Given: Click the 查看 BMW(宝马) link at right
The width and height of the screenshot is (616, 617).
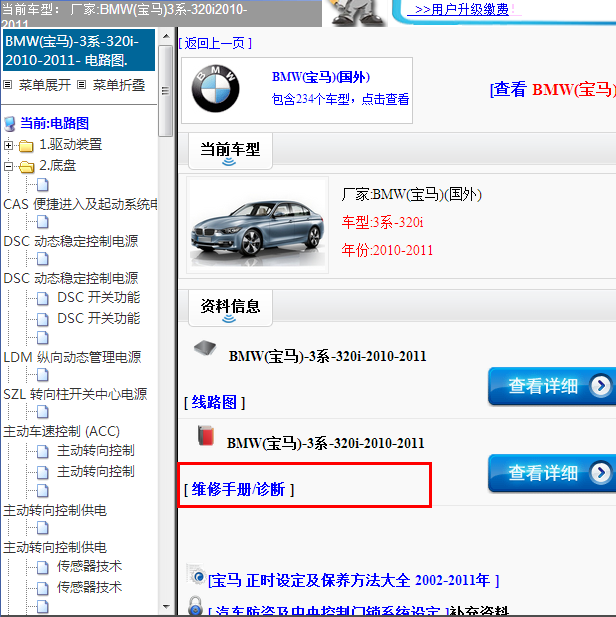Looking at the screenshot, I should 553,89.
